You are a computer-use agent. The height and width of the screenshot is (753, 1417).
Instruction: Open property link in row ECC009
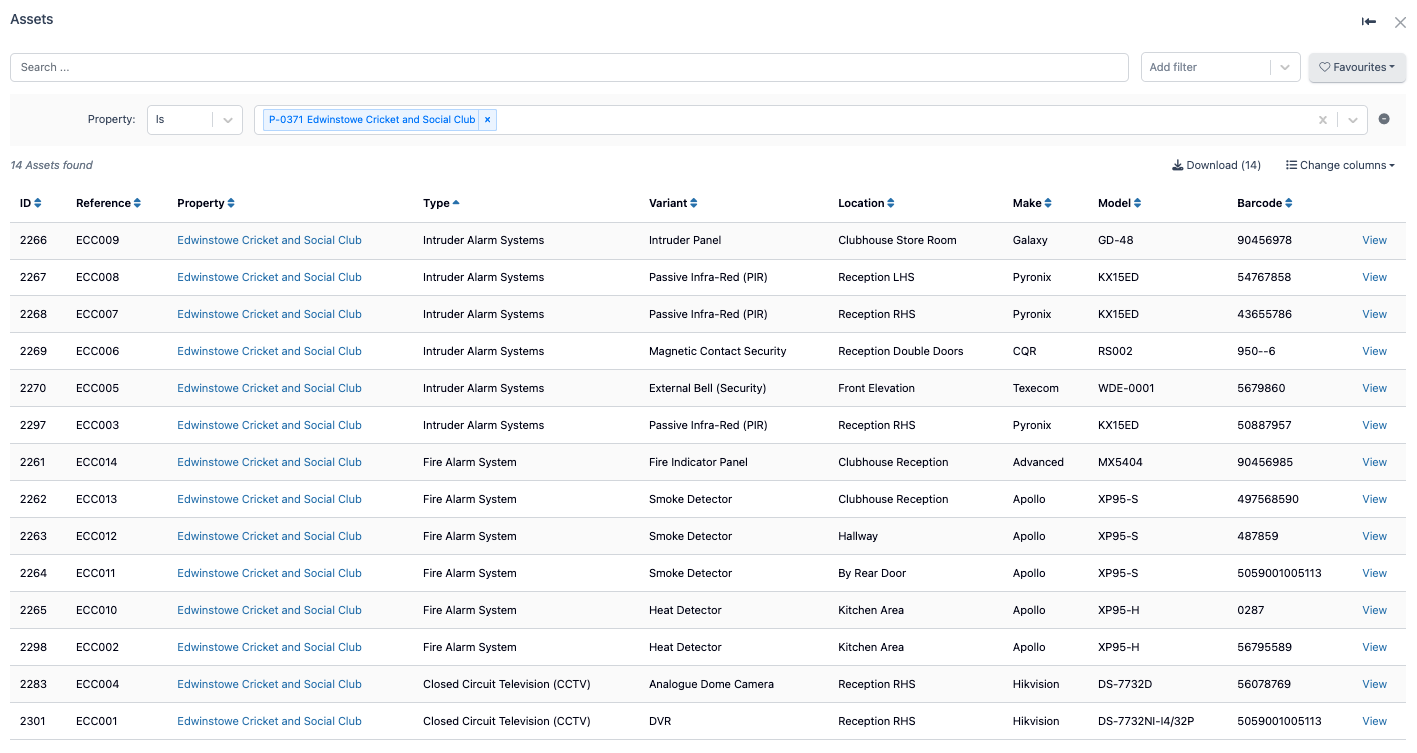click(269, 240)
